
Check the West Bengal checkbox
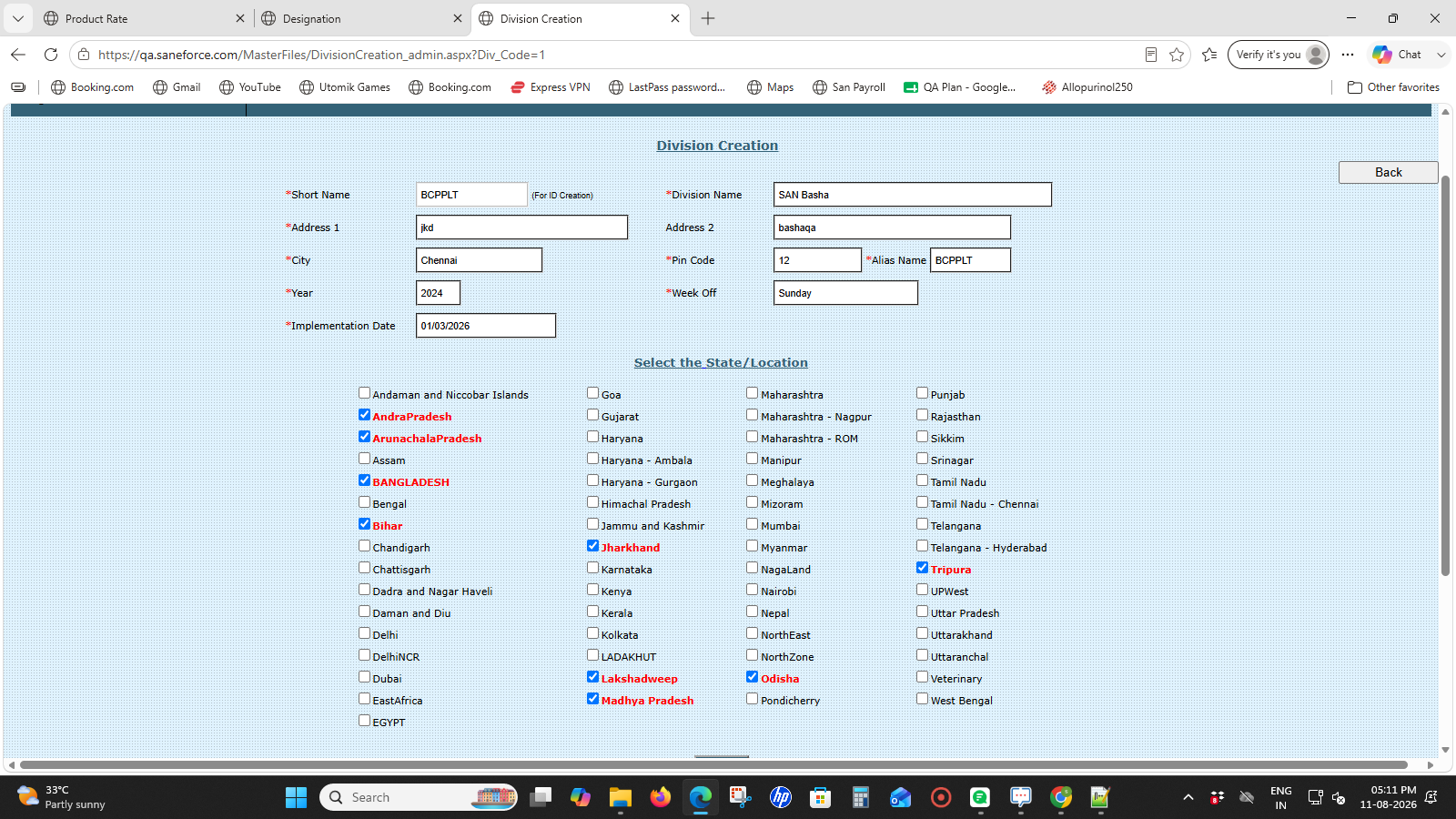pyautogui.click(x=923, y=699)
